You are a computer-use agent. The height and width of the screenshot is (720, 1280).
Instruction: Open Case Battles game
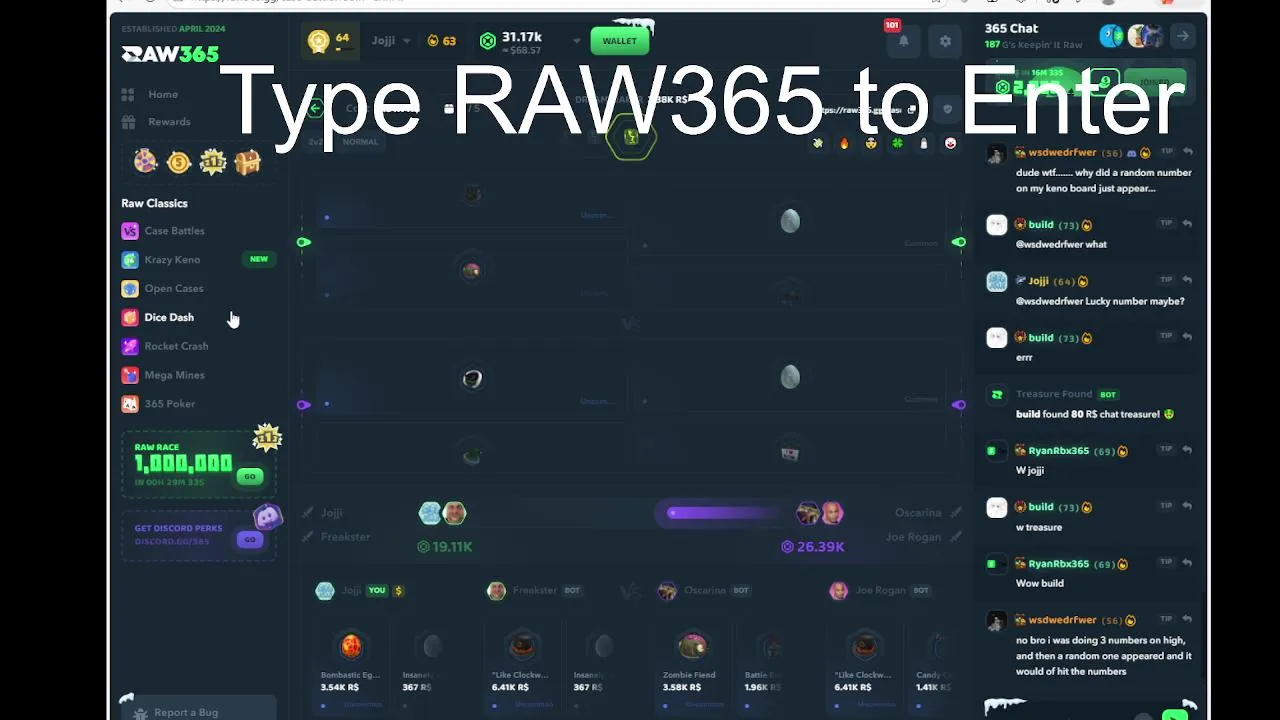pos(174,231)
